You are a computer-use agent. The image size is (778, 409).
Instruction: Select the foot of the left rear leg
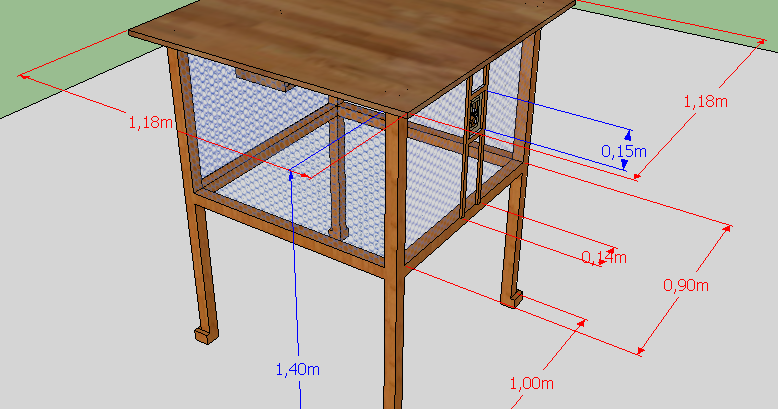point(206,335)
